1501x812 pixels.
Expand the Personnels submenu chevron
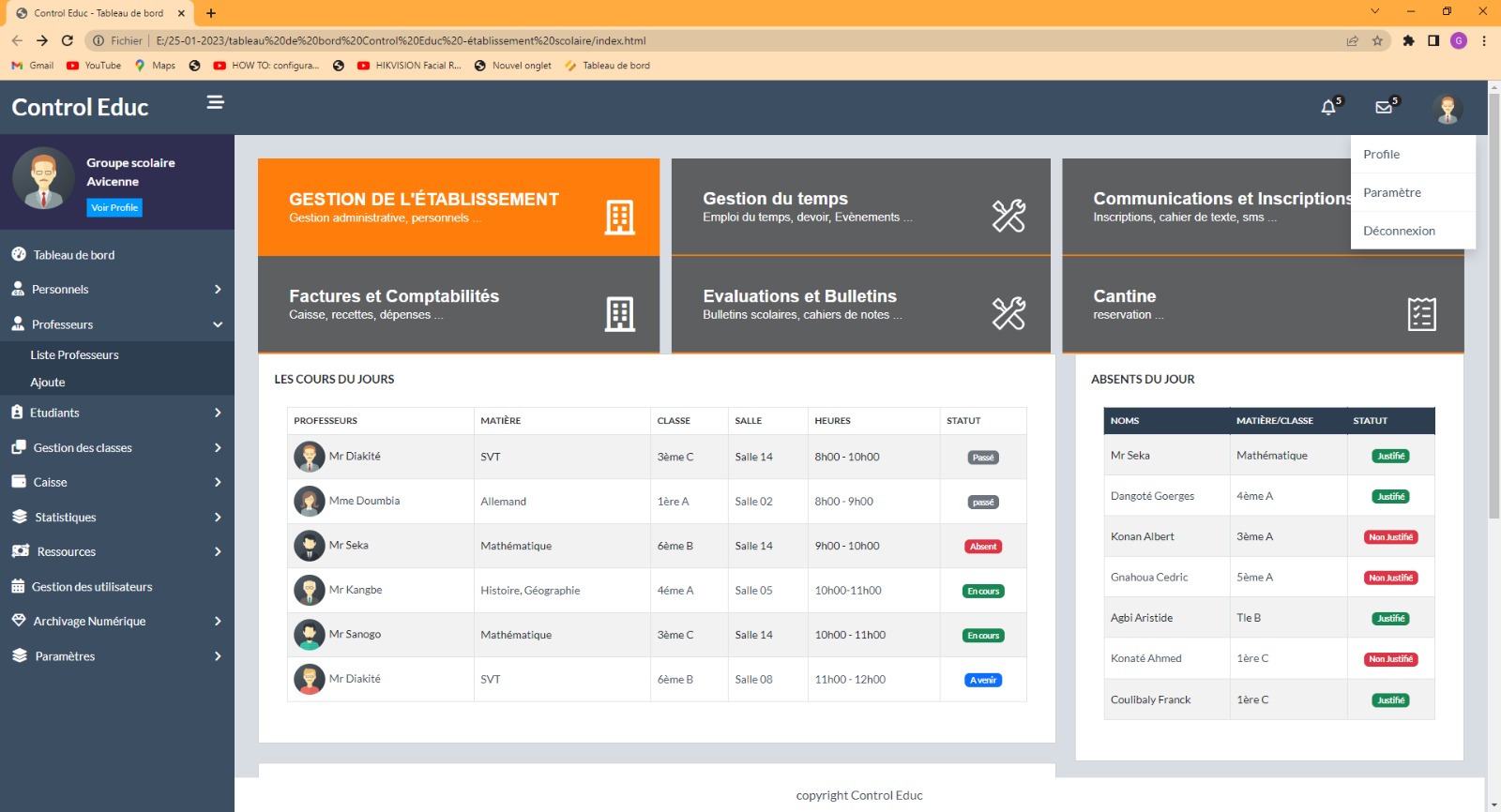[218, 289]
